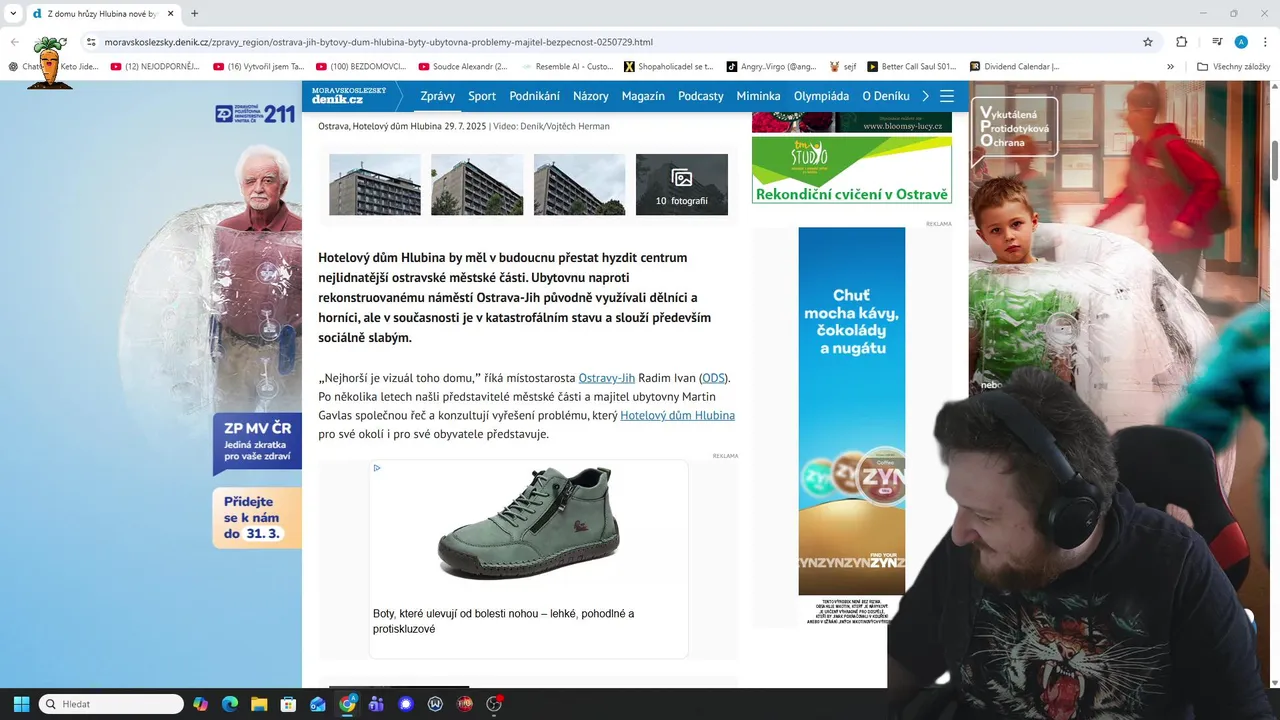This screenshot has width=1280, height=720.
Task: Open File Explorer from the taskbar
Action: point(259,704)
